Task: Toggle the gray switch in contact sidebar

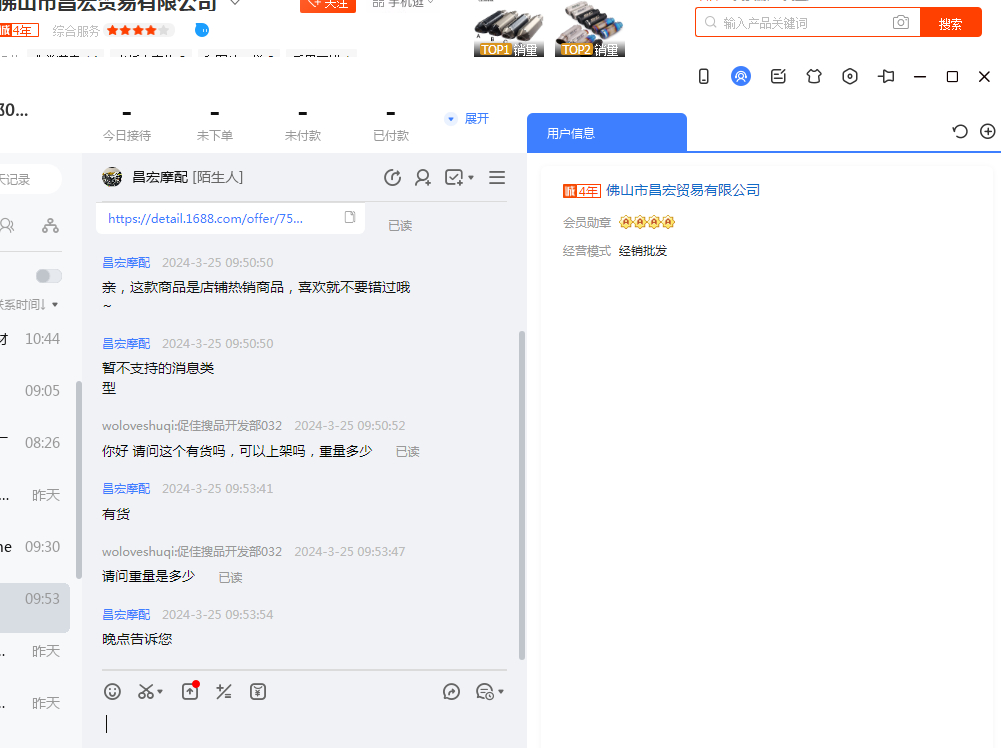Action: (49, 276)
